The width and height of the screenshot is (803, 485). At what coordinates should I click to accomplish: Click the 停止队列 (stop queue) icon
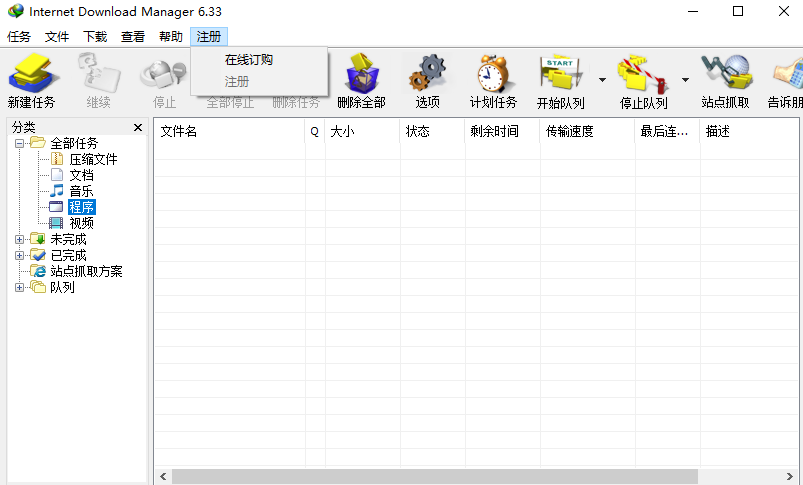coord(643,75)
